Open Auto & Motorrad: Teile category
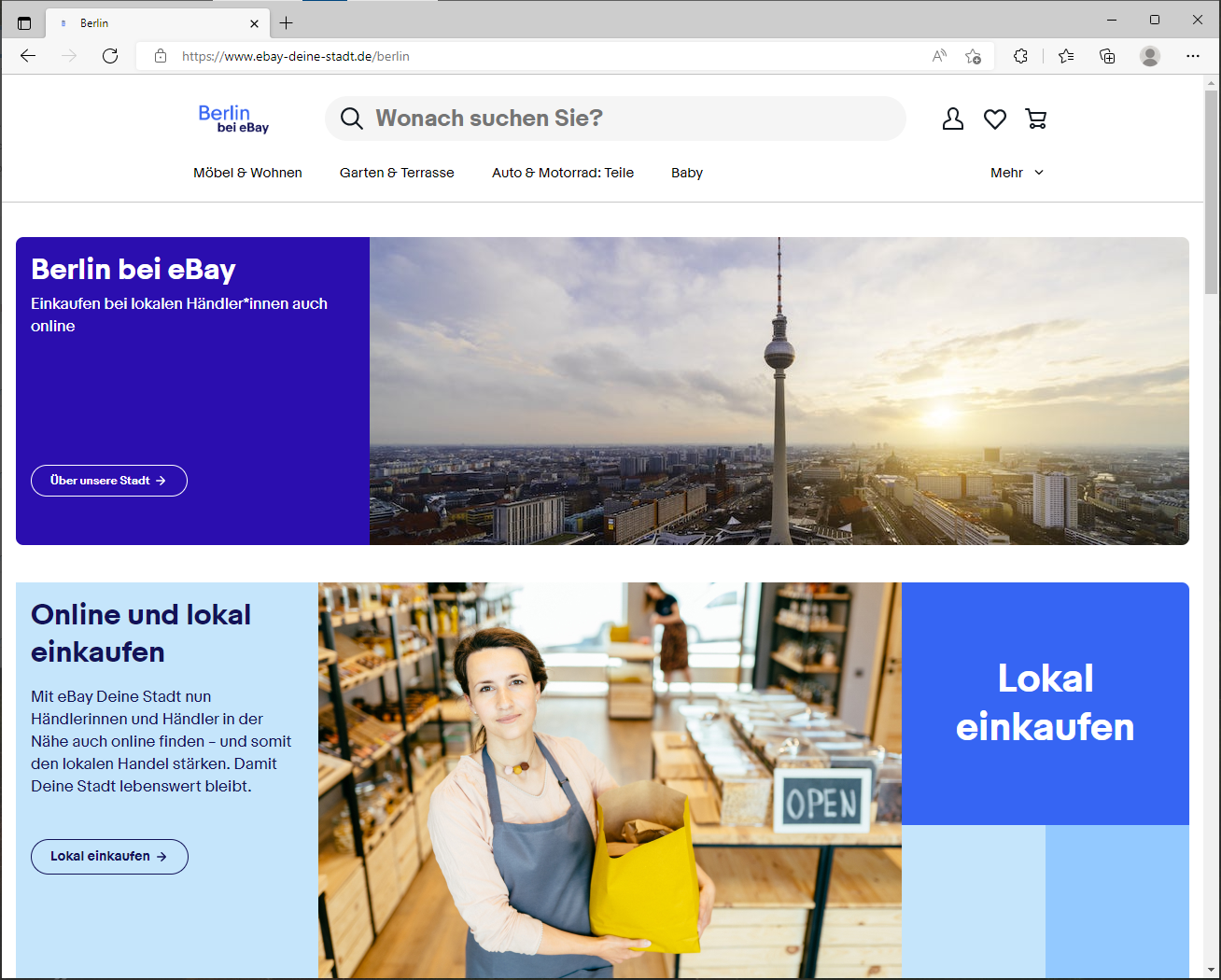The width and height of the screenshot is (1221, 980). point(563,173)
